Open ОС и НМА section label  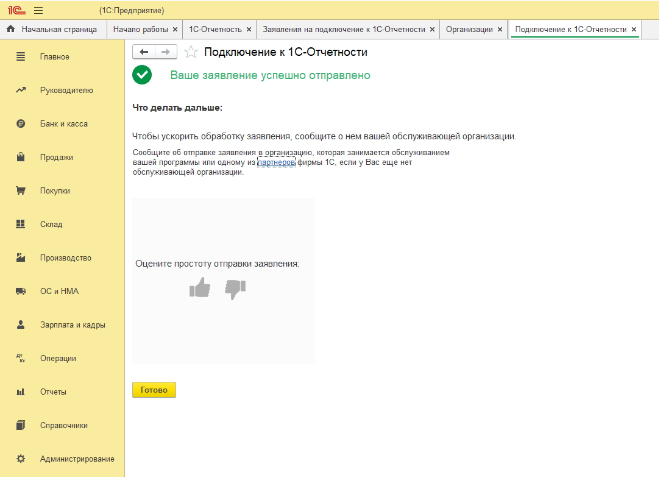[x=59, y=291]
